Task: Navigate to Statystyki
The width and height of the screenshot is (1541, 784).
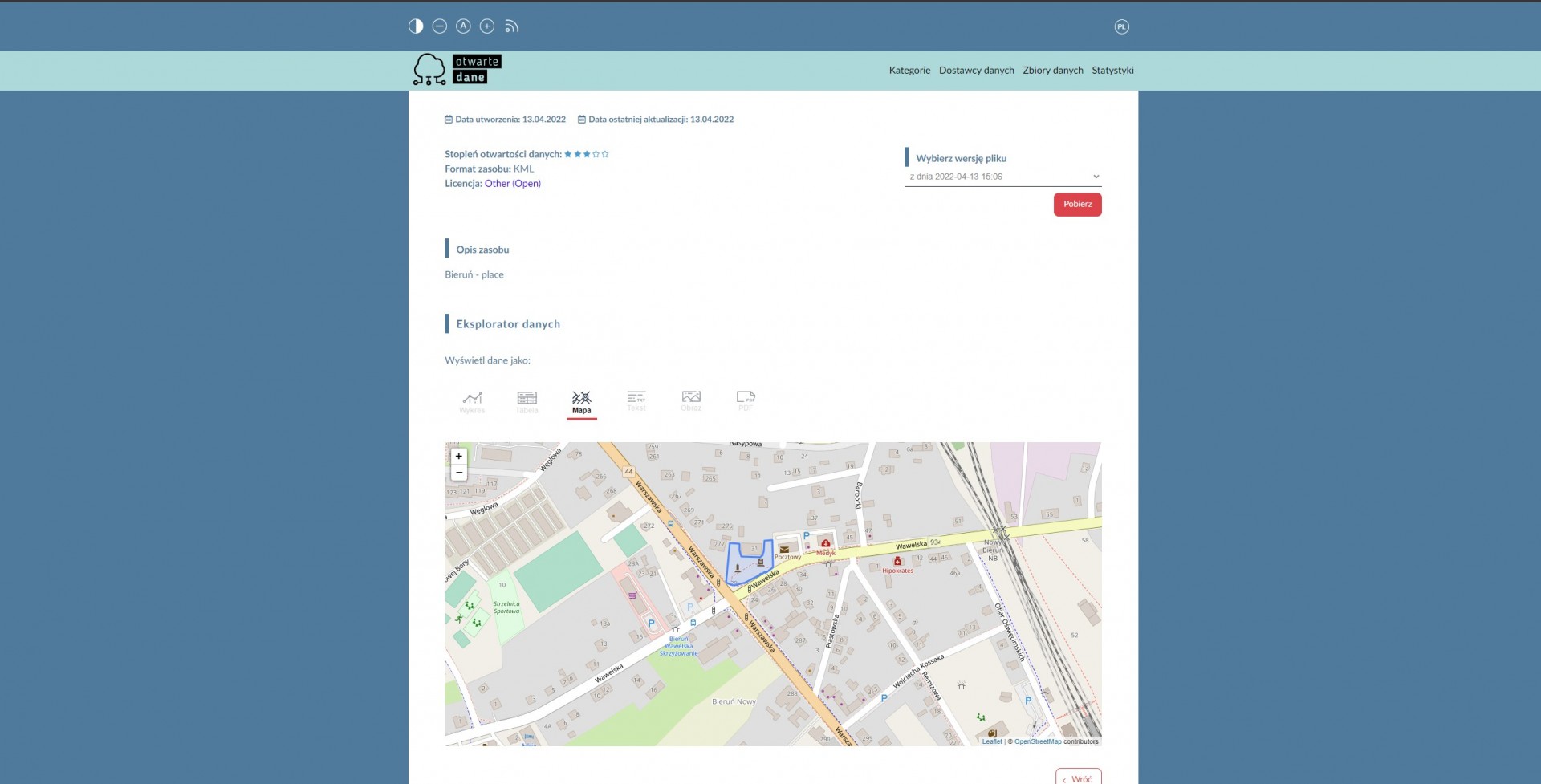Action: tap(1112, 71)
